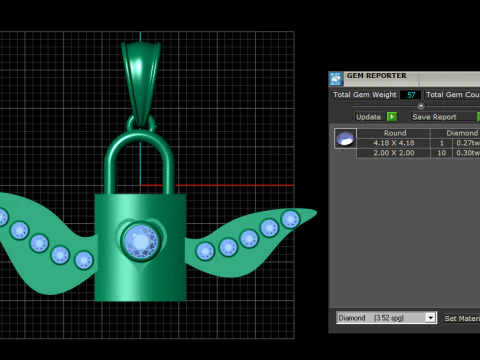Click the Total Gem Count label
This screenshot has width=480, height=360.
point(452,95)
